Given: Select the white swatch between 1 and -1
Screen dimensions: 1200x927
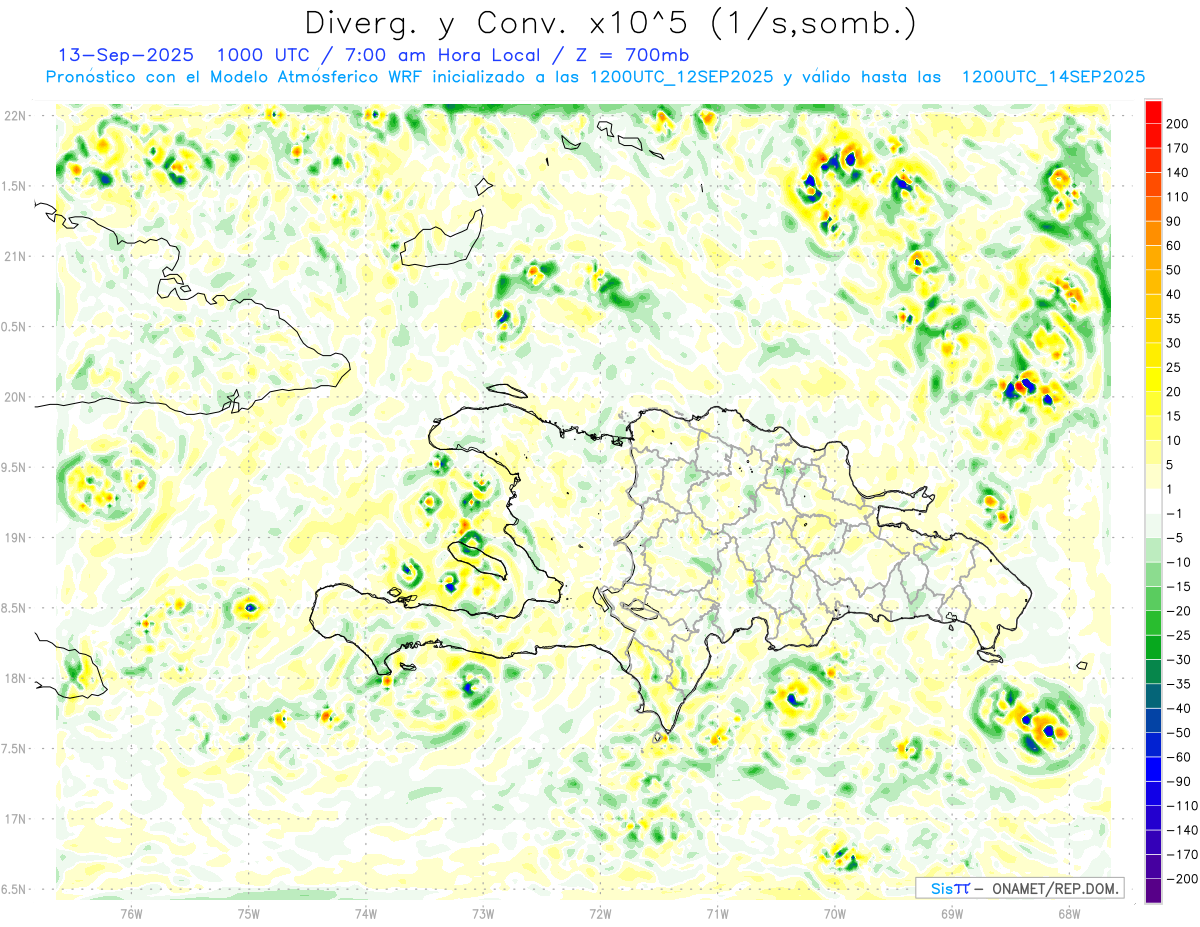Looking at the screenshot, I should pos(1153,501).
